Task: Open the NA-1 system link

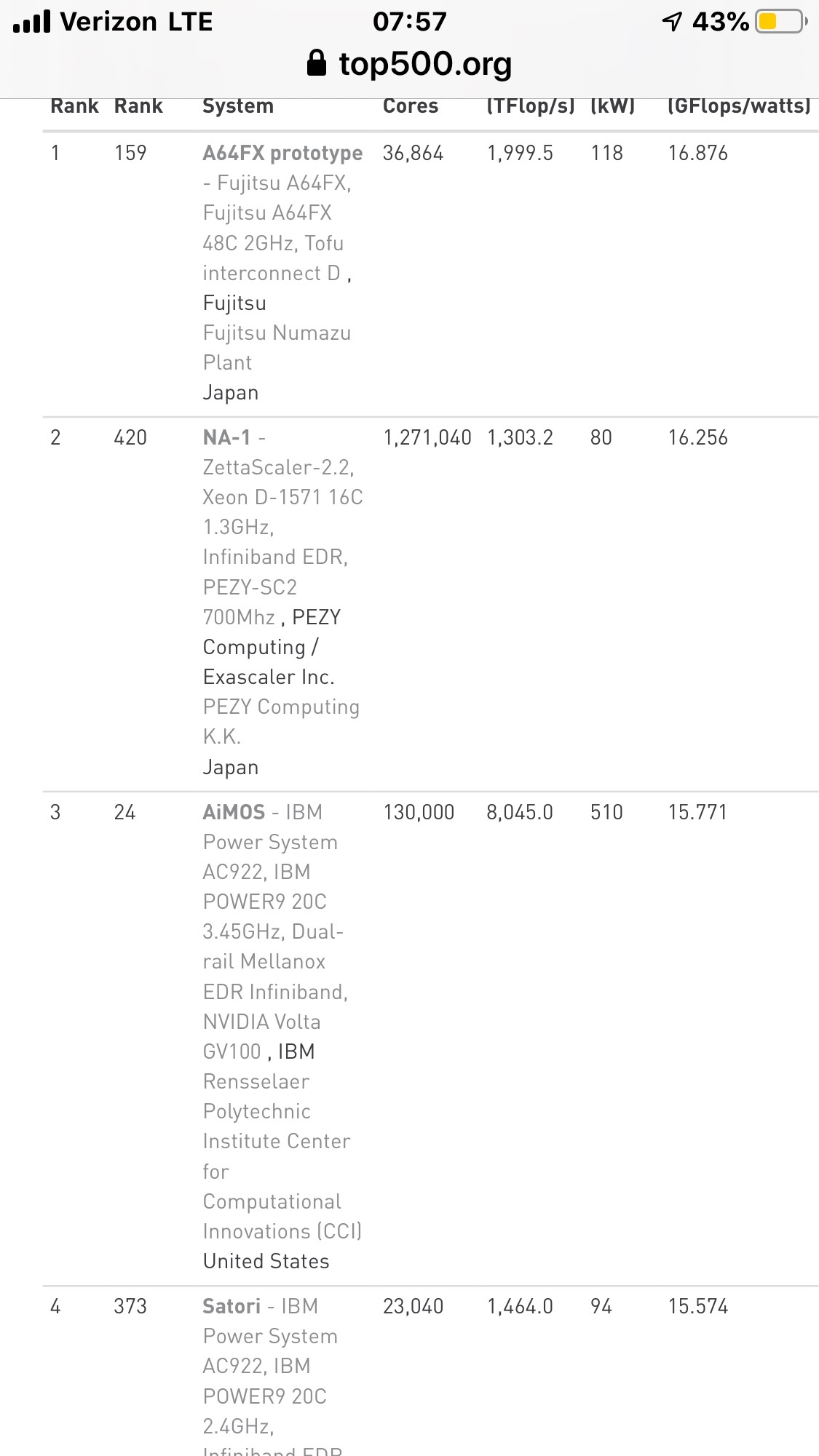Action: pos(226,437)
